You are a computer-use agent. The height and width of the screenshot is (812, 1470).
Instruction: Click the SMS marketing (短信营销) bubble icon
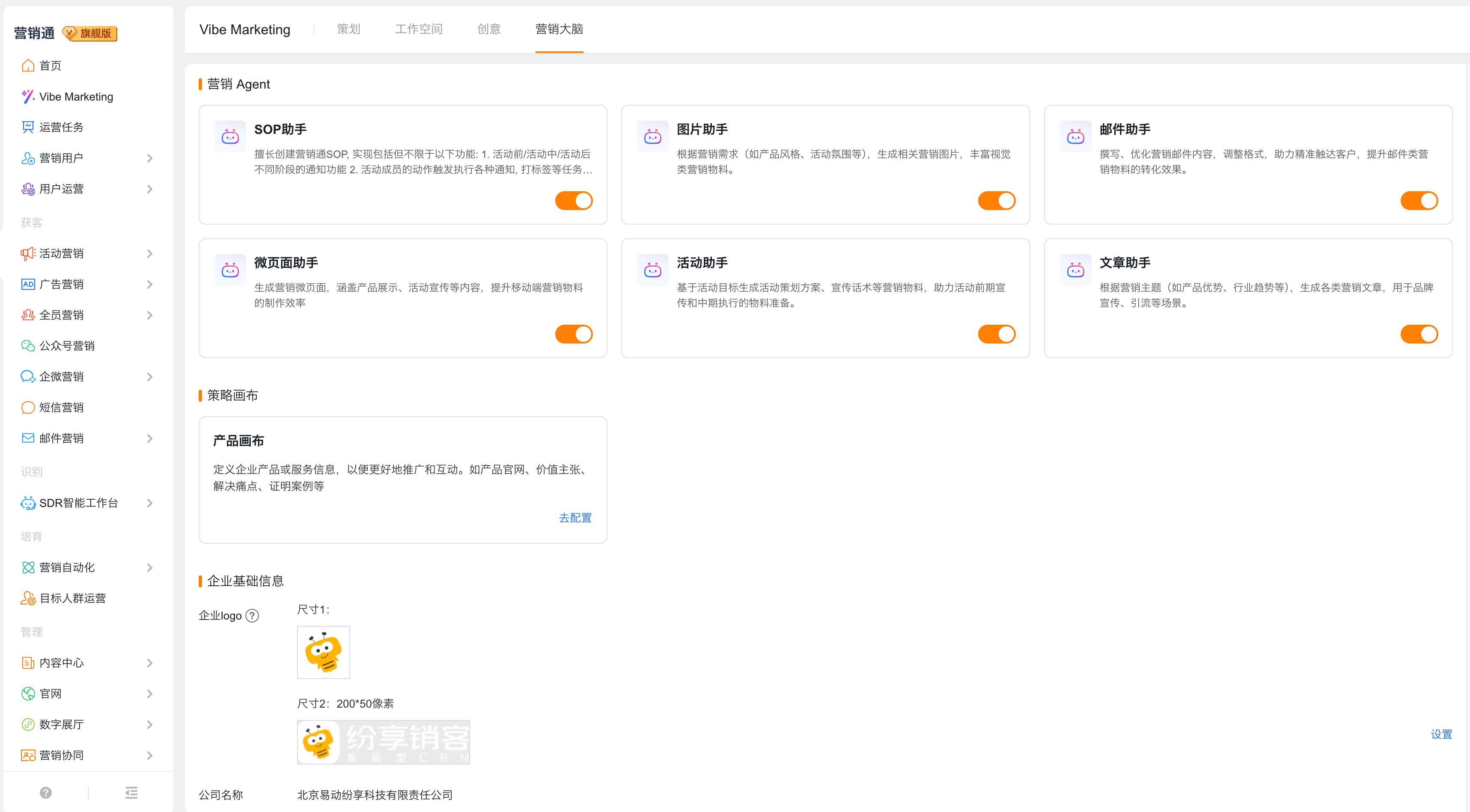coord(28,407)
